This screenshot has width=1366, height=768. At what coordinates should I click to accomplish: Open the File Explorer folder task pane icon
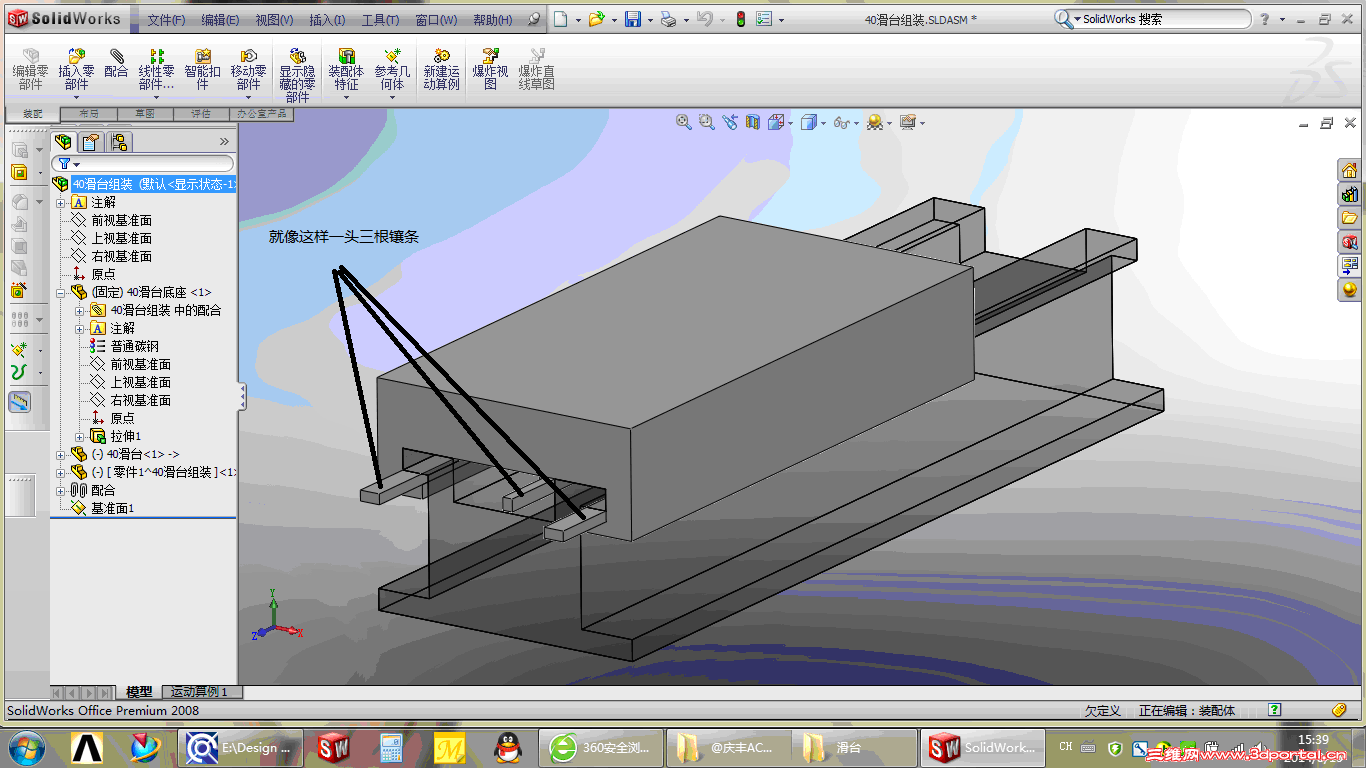(1350, 218)
